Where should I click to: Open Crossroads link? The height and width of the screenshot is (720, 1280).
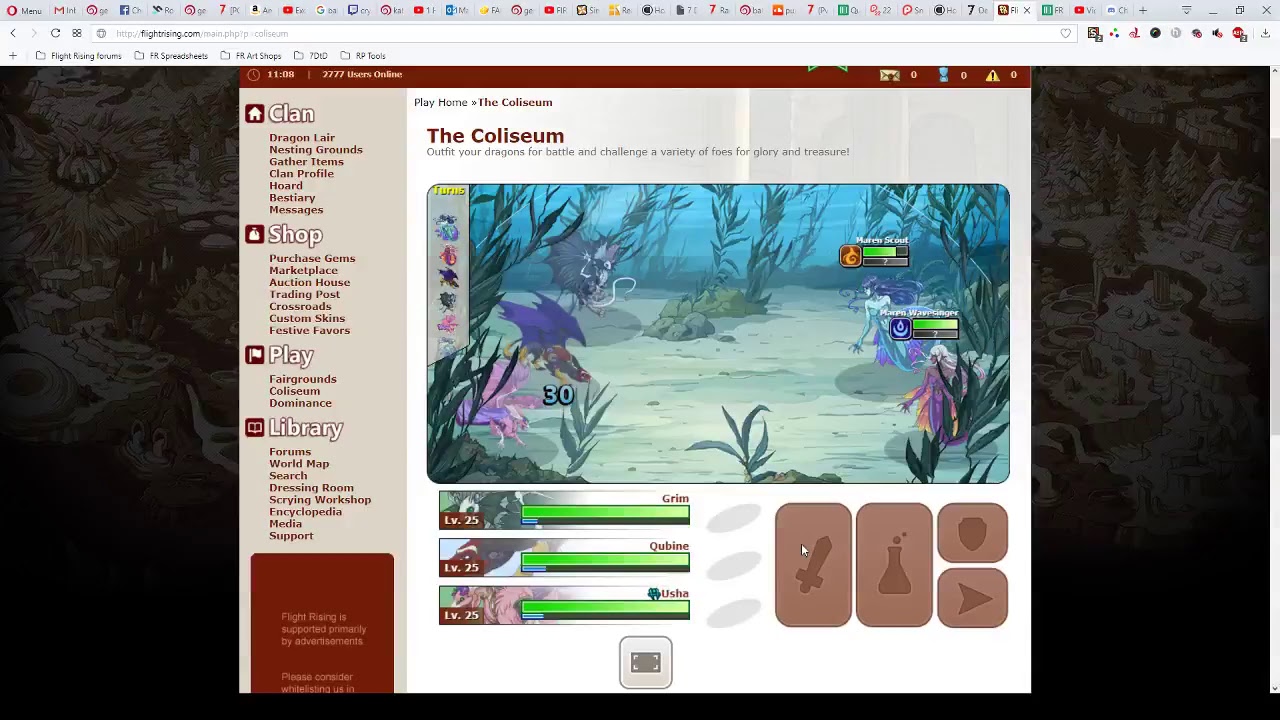[x=300, y=307]
